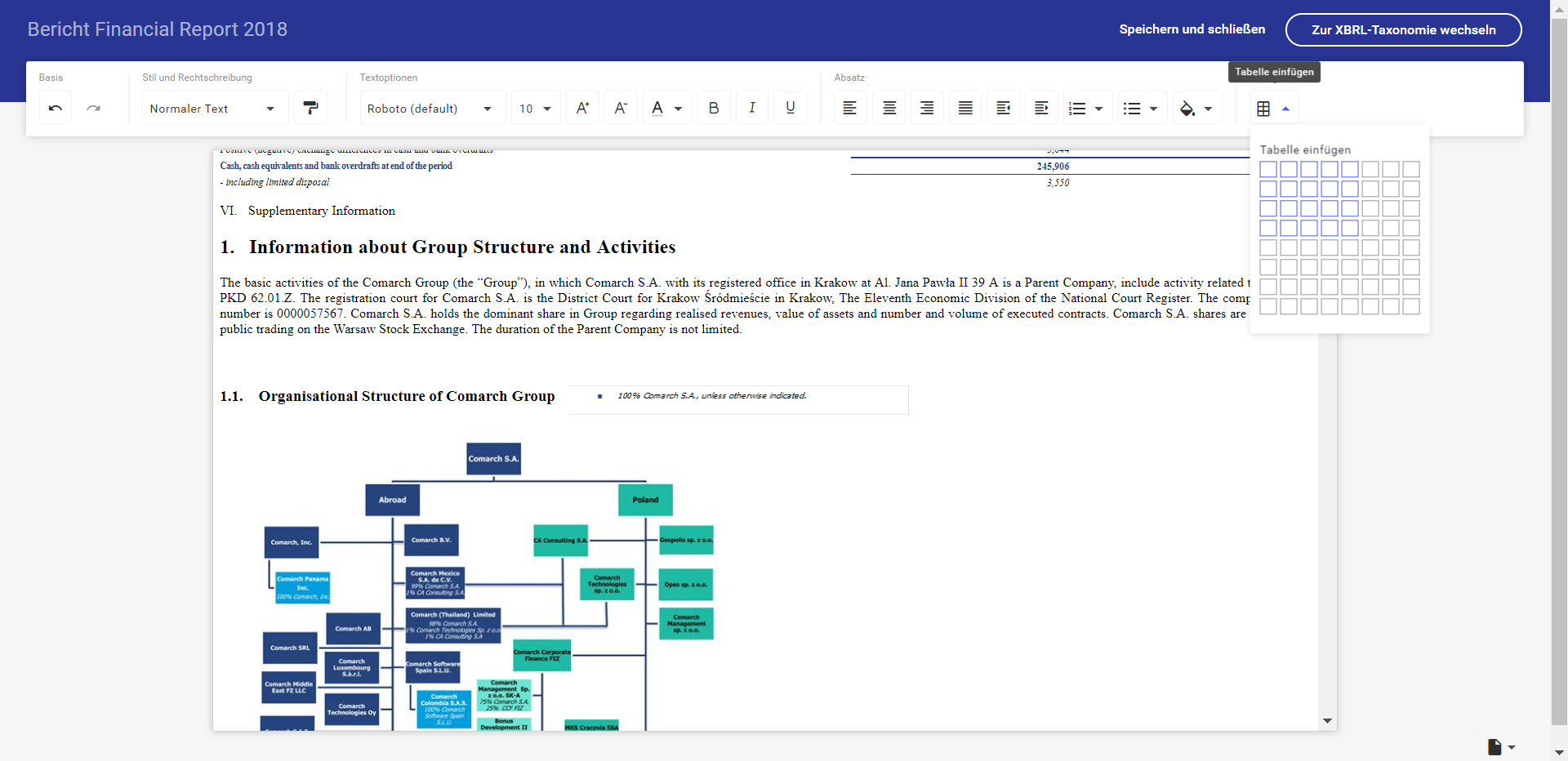This screenshot has width=1568, height=761.
Task: Click 'Cash, cash equivalents and bank overdrafts' row
Action: coord(336,167)
